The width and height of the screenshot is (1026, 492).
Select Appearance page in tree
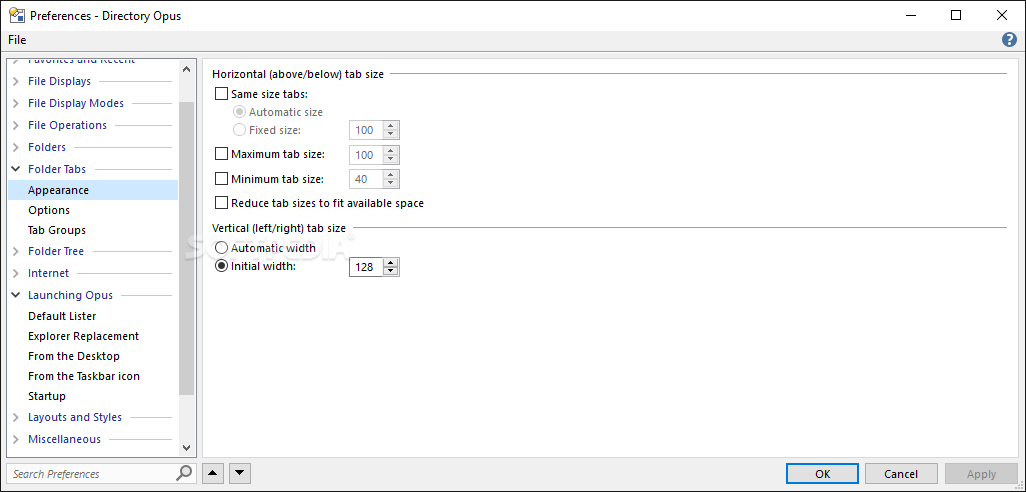[x=93, y=190]
